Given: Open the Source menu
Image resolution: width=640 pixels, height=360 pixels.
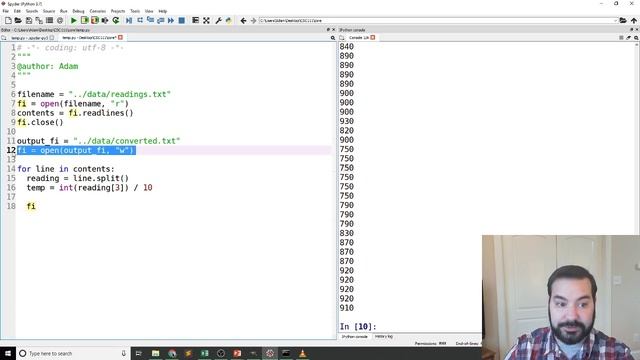Looking at the screenshot, I should 49,11.
